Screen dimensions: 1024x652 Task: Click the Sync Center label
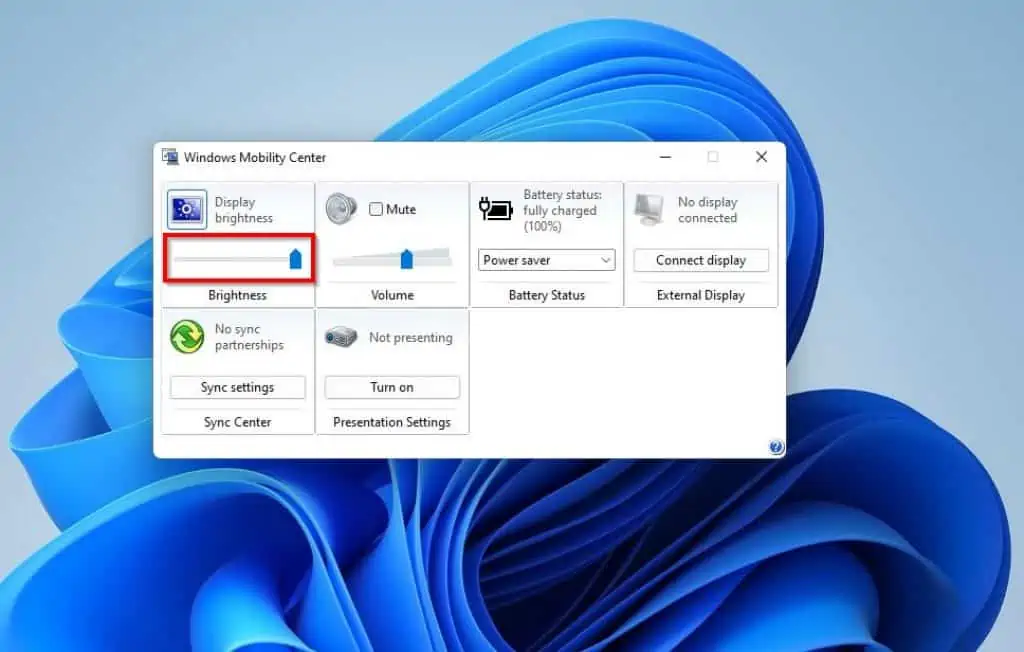click(237, 422)
